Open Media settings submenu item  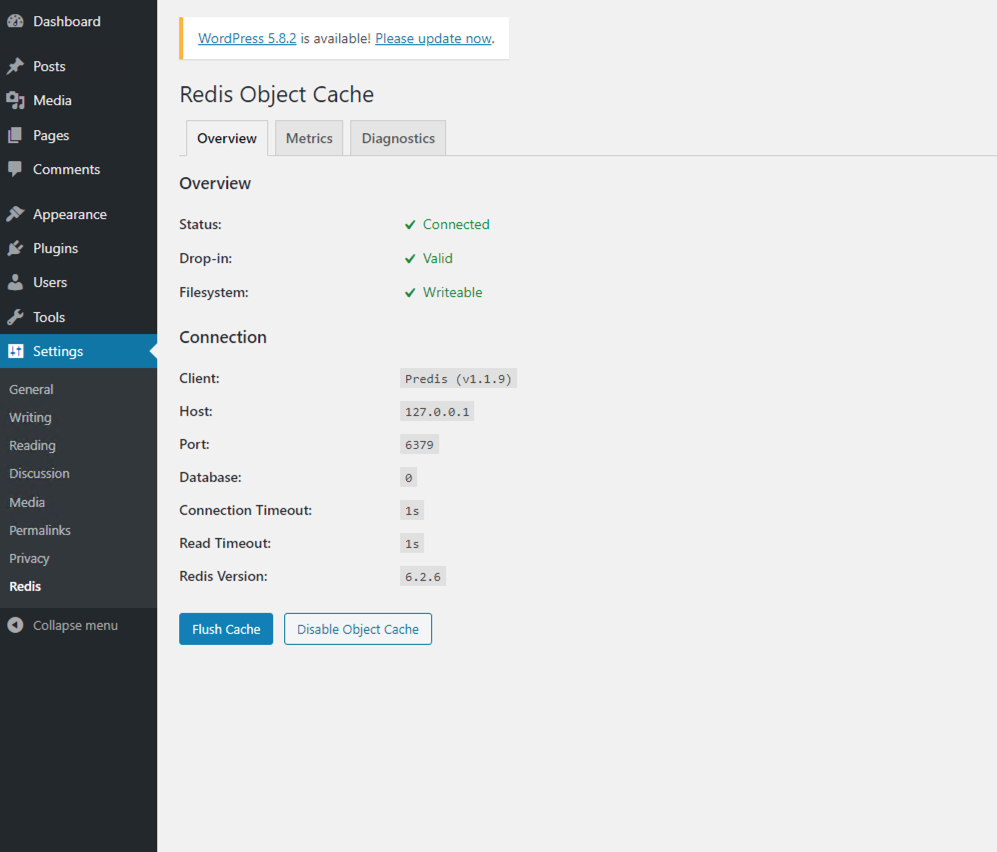point(27,502)
